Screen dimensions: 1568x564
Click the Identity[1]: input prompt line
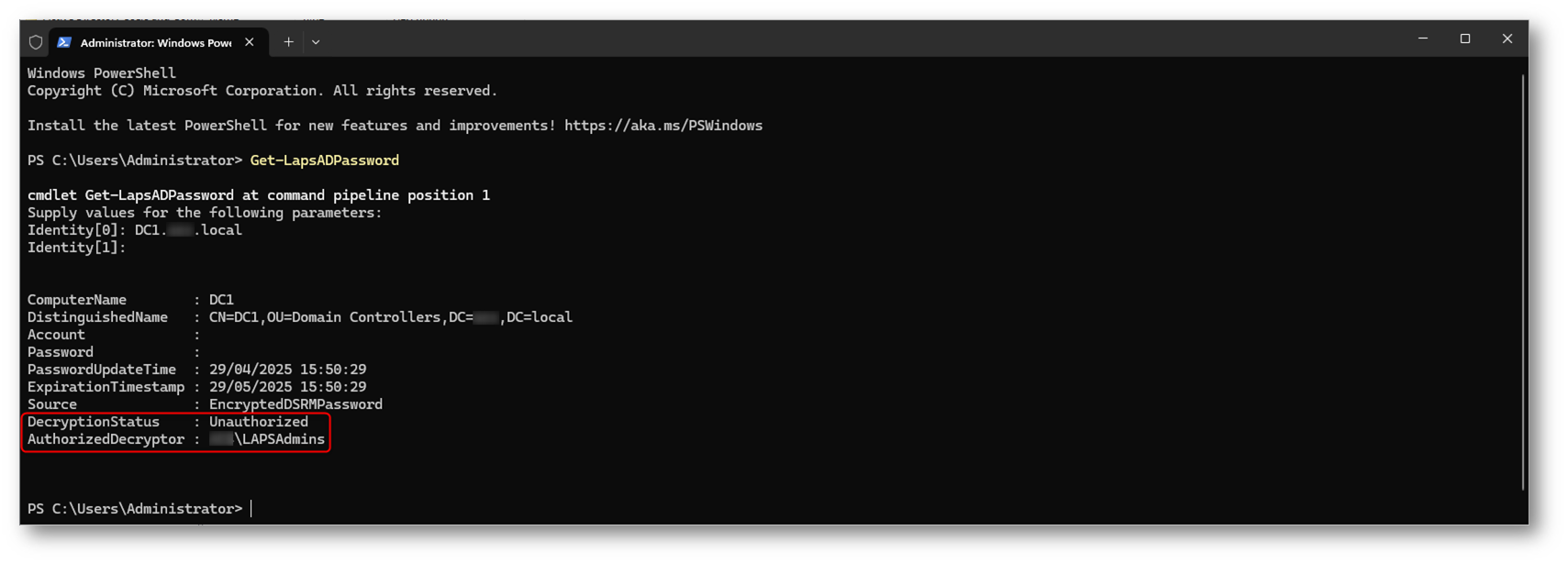[x=77, y=248]
